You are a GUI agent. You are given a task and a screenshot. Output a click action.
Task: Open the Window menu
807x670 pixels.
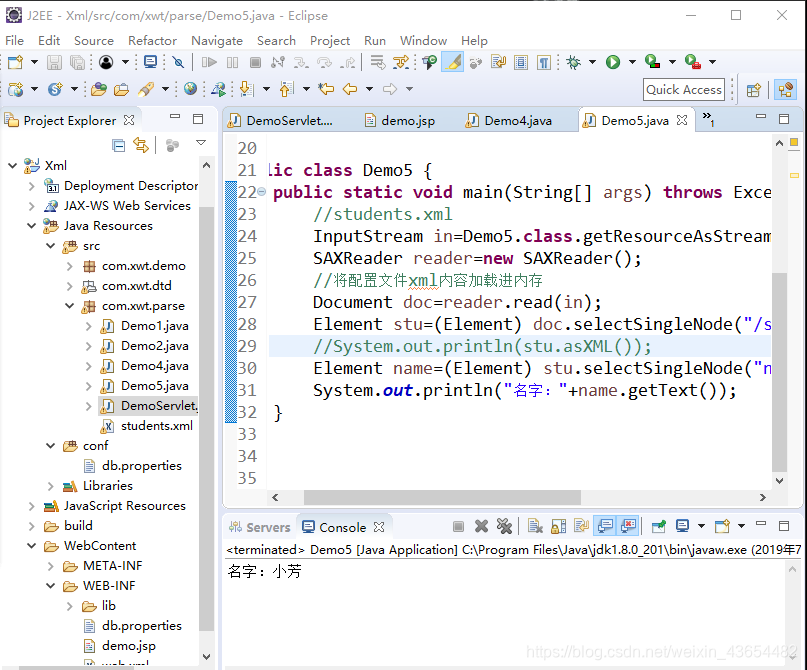pos(424,41)
